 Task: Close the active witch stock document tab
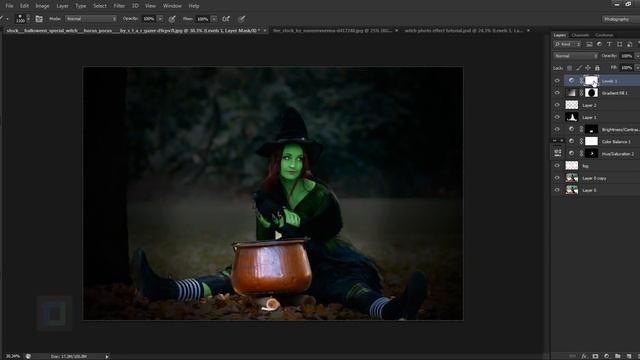click(264, 31)
